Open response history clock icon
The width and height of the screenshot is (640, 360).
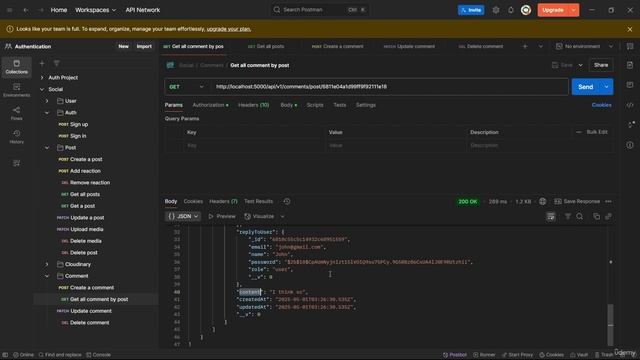point(287,201)
